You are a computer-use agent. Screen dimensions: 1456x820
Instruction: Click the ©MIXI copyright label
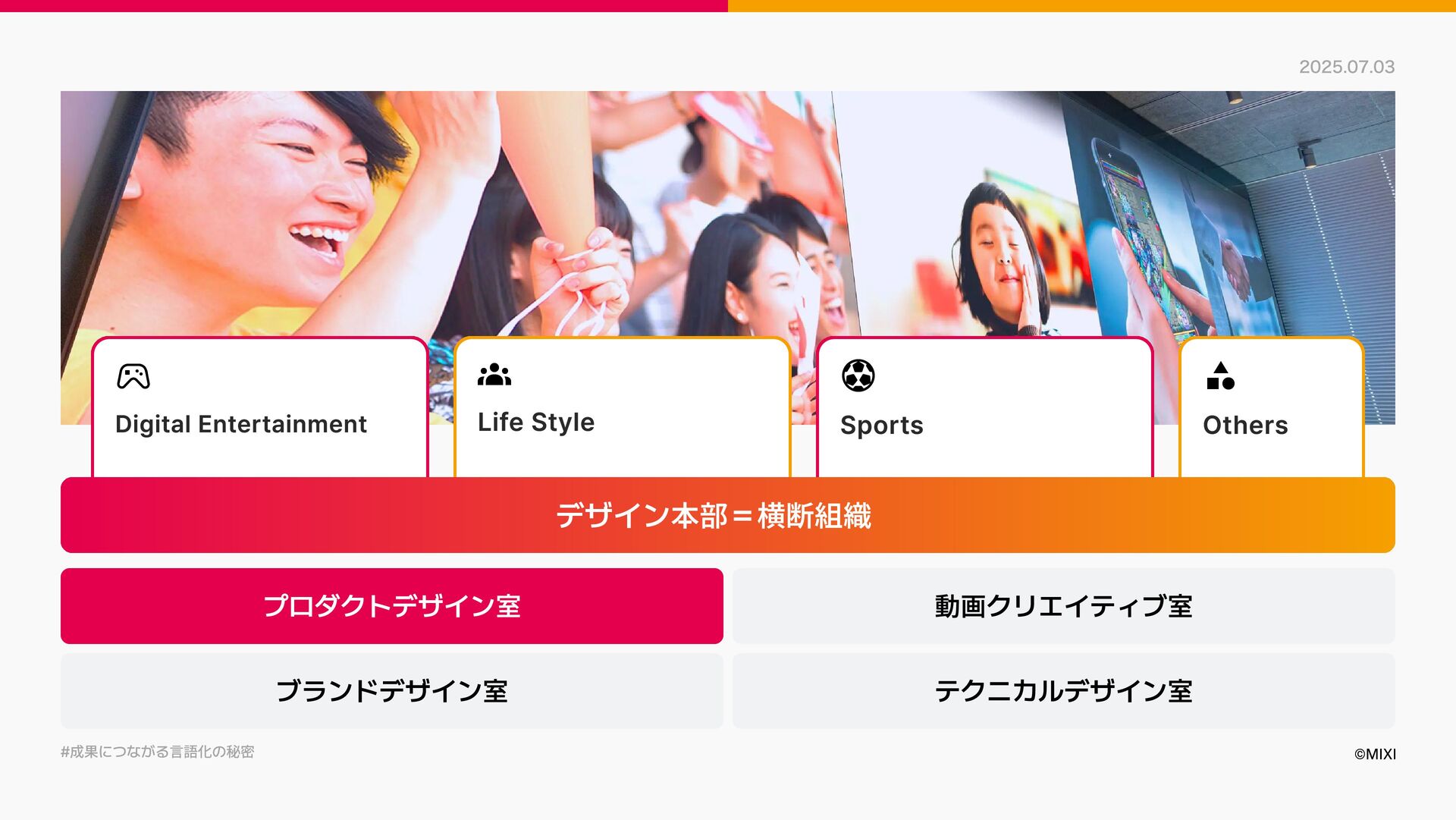[1375, 754]
